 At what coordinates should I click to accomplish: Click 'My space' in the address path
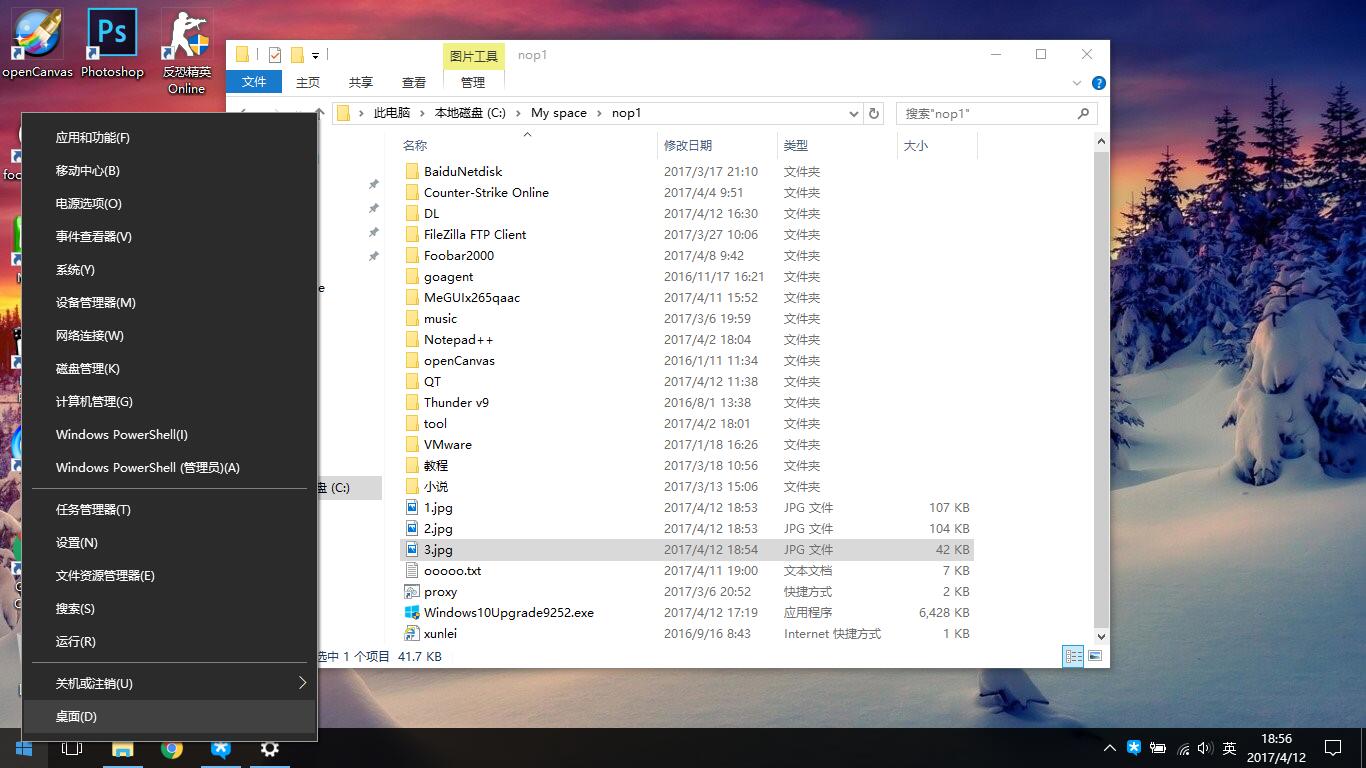(x=558, y=113)
